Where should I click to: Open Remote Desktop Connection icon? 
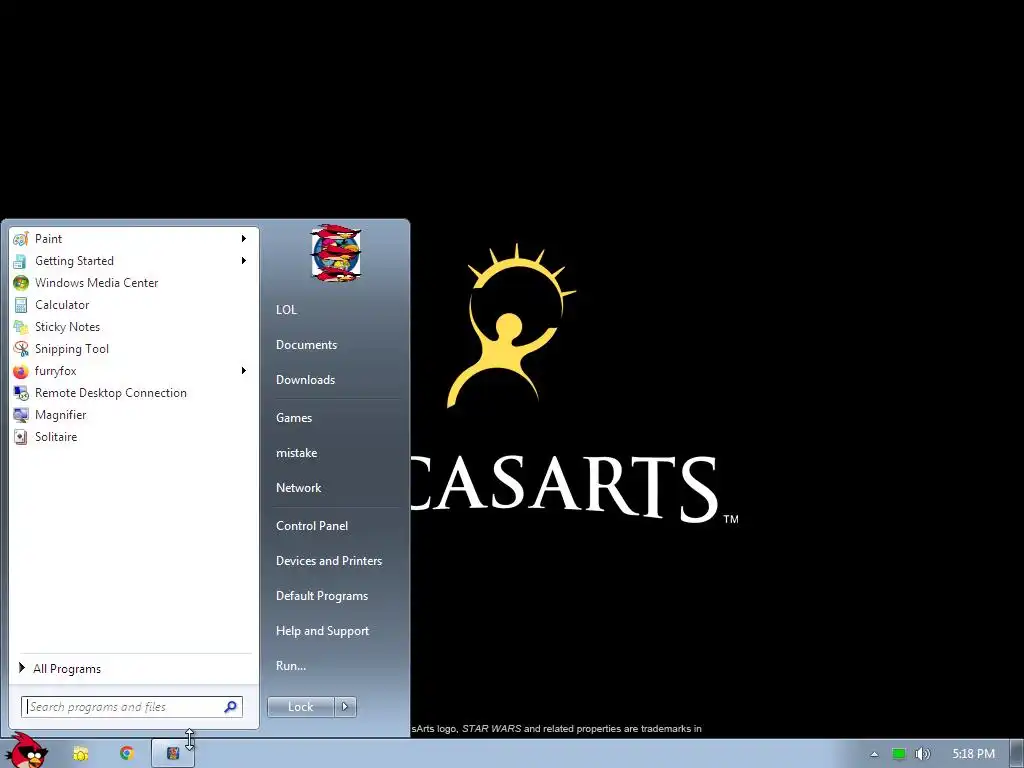tap(21, 393)
